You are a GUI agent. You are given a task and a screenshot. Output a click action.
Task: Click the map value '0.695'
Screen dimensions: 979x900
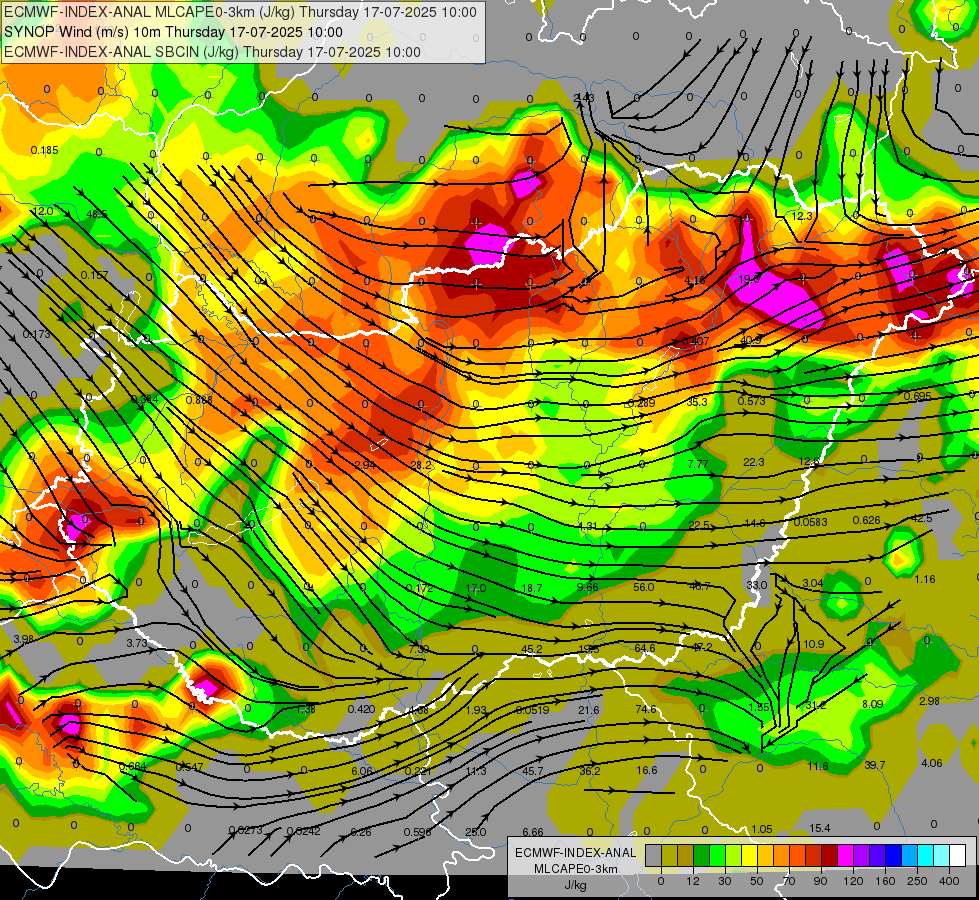[917, 396]
